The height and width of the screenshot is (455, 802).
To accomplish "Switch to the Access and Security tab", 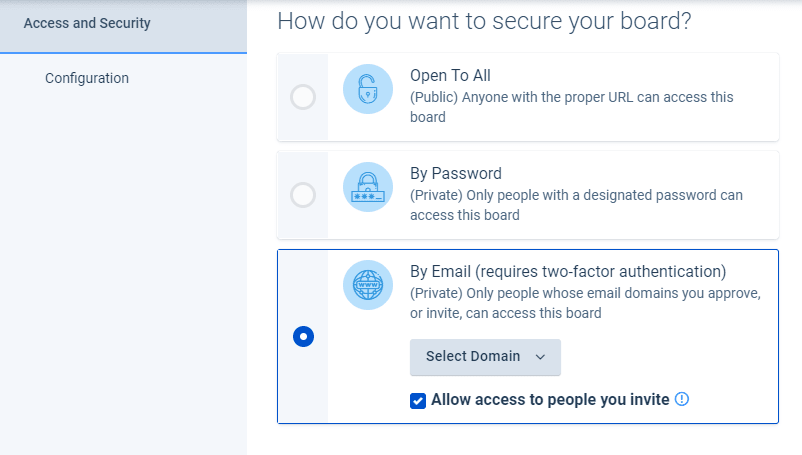I will click(87, 23).
